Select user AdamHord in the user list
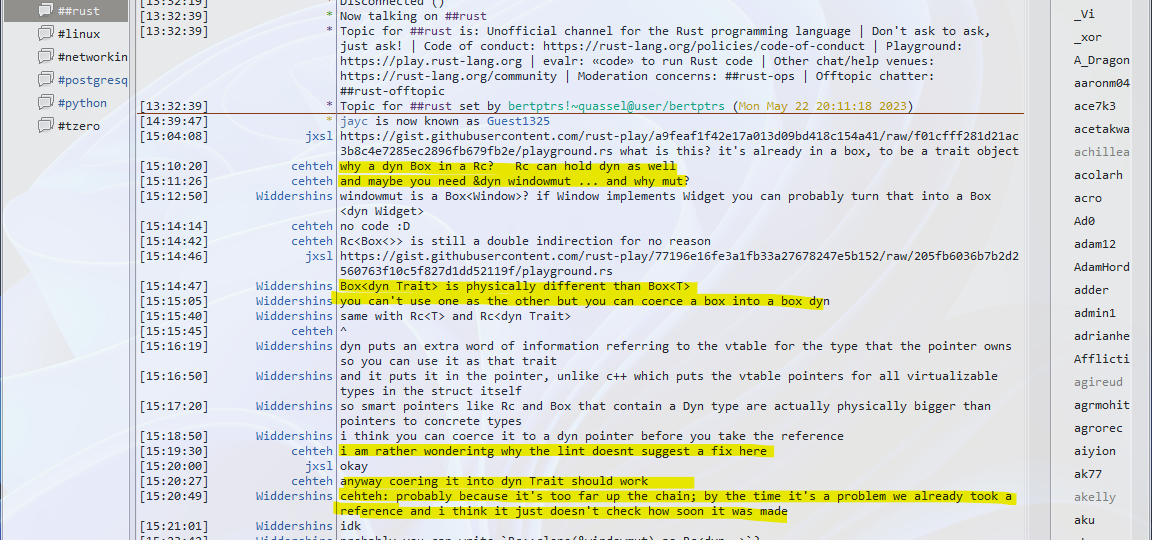 click(x=1101, y=267)
